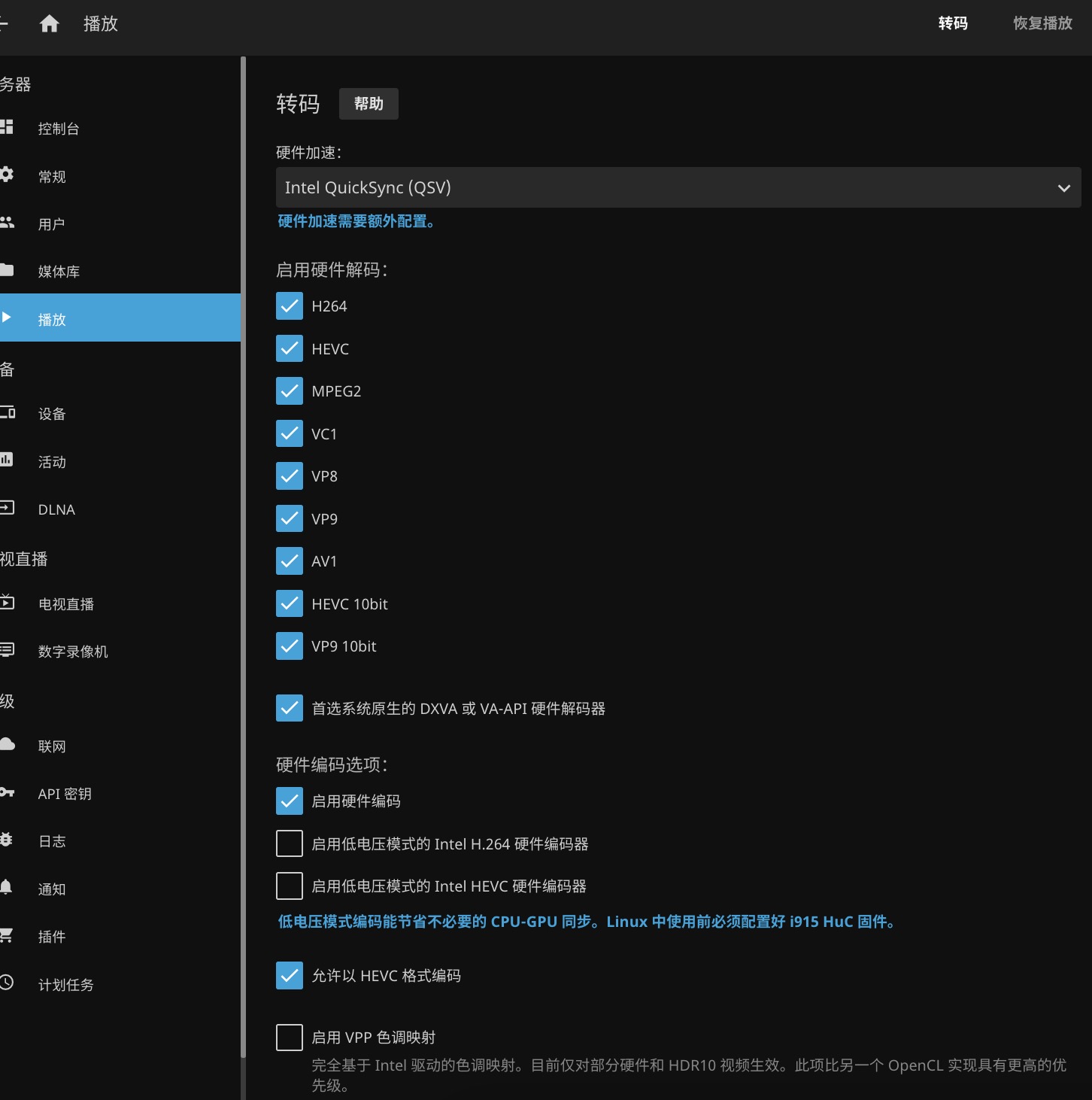
Task: Open 控制台 in the sidebar
Action: pos(120,129)
